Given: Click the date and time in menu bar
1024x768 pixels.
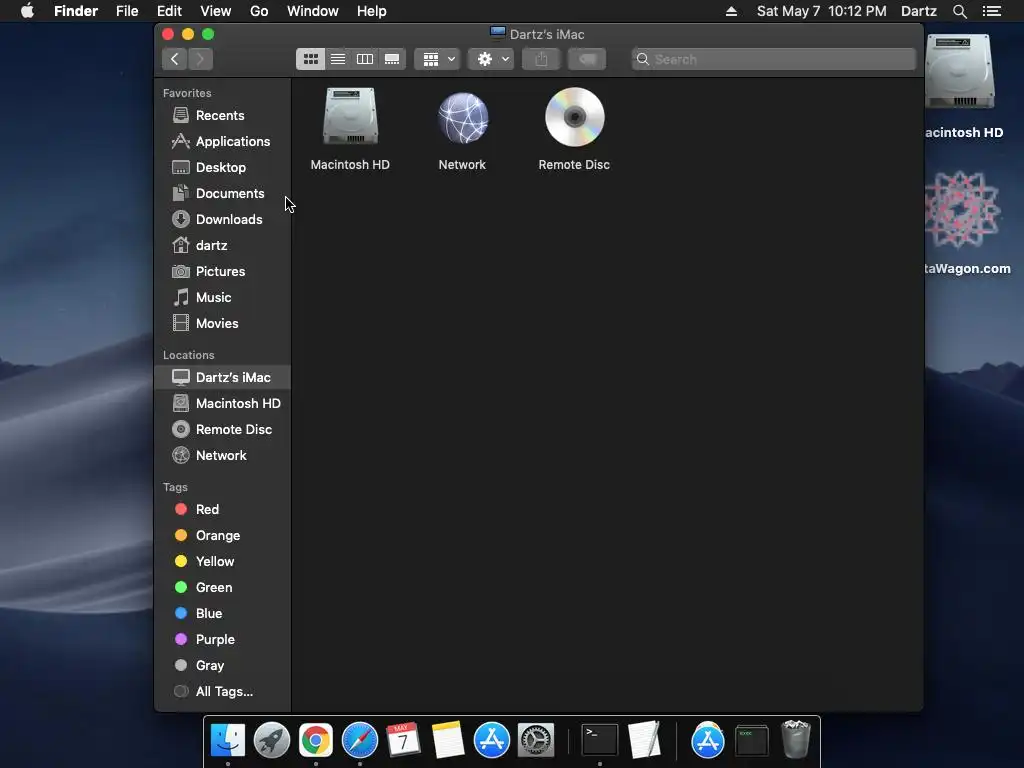Looking at the screenshot, I should pos(822,11).
